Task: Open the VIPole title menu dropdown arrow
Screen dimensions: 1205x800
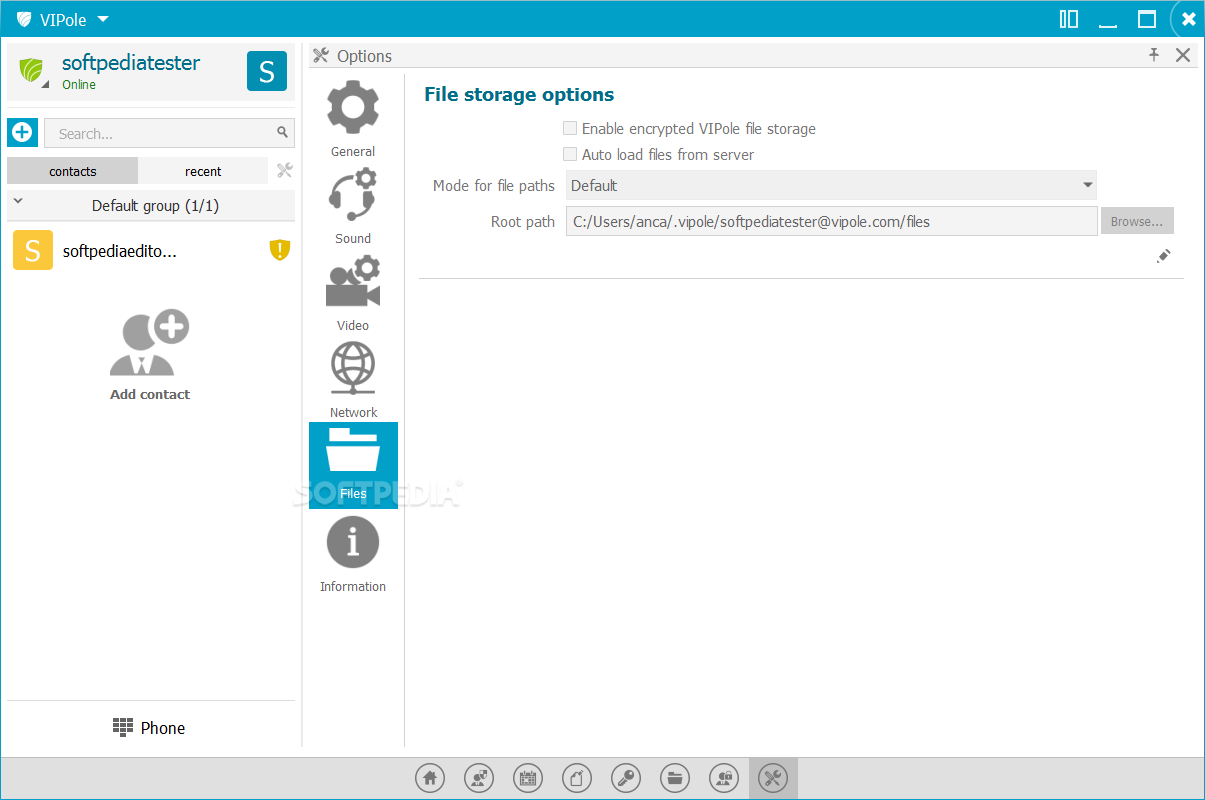Action: [x=103, y=19]
